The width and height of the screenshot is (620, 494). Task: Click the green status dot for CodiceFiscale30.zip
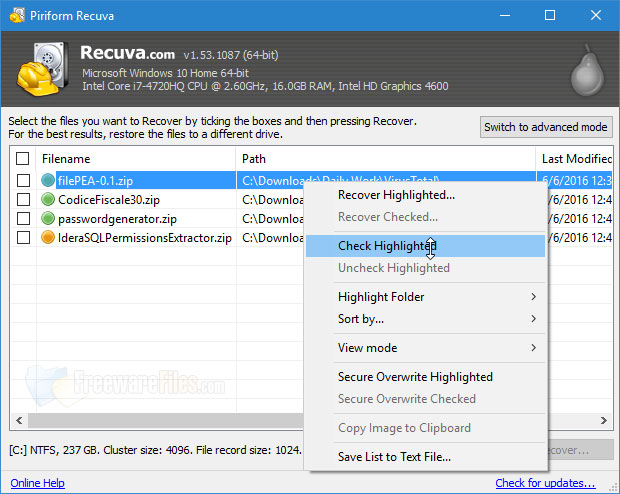pos(48,199)
